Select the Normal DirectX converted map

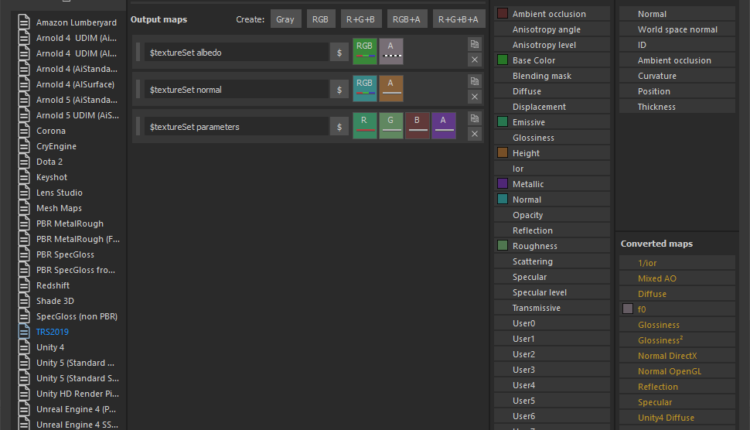(x=677, y=356)
